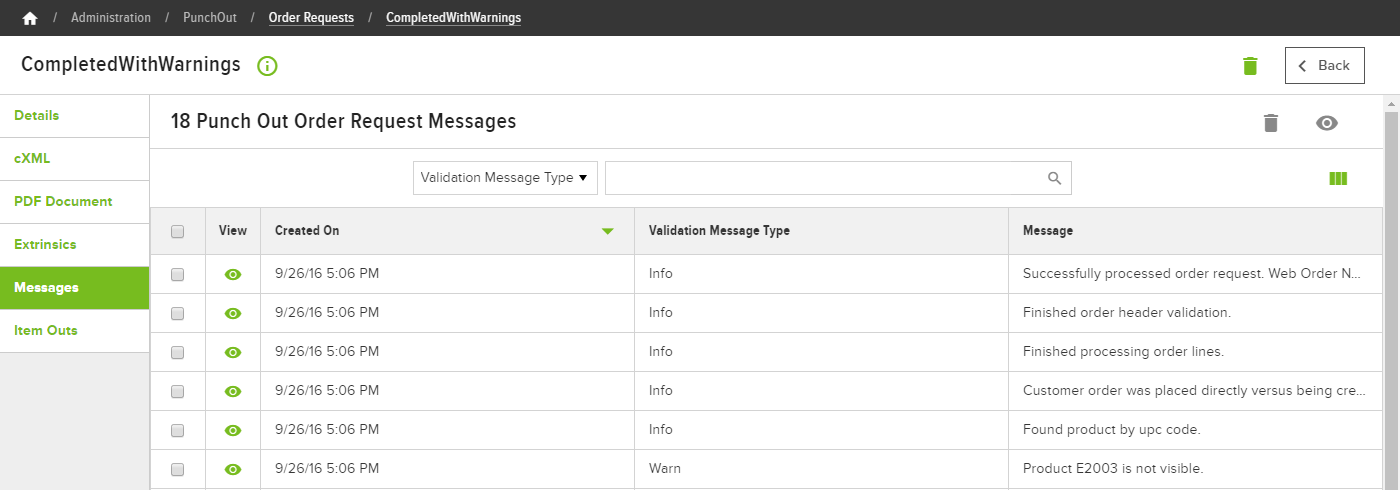This screenshot has height=490, width=1400.
Task: Click the search magnifier icon
Action: pyautogui.click(x=1054, y=178)
